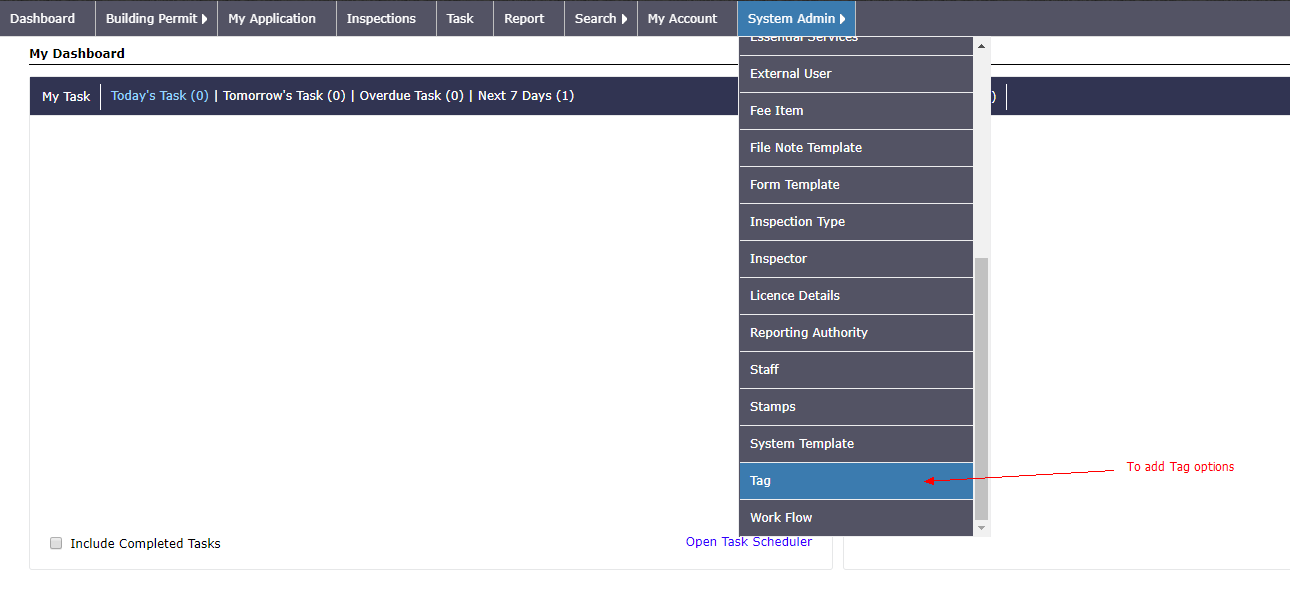Switch to the My Task tab
This screenshot has width=1290, height=589.
(66, 97)
